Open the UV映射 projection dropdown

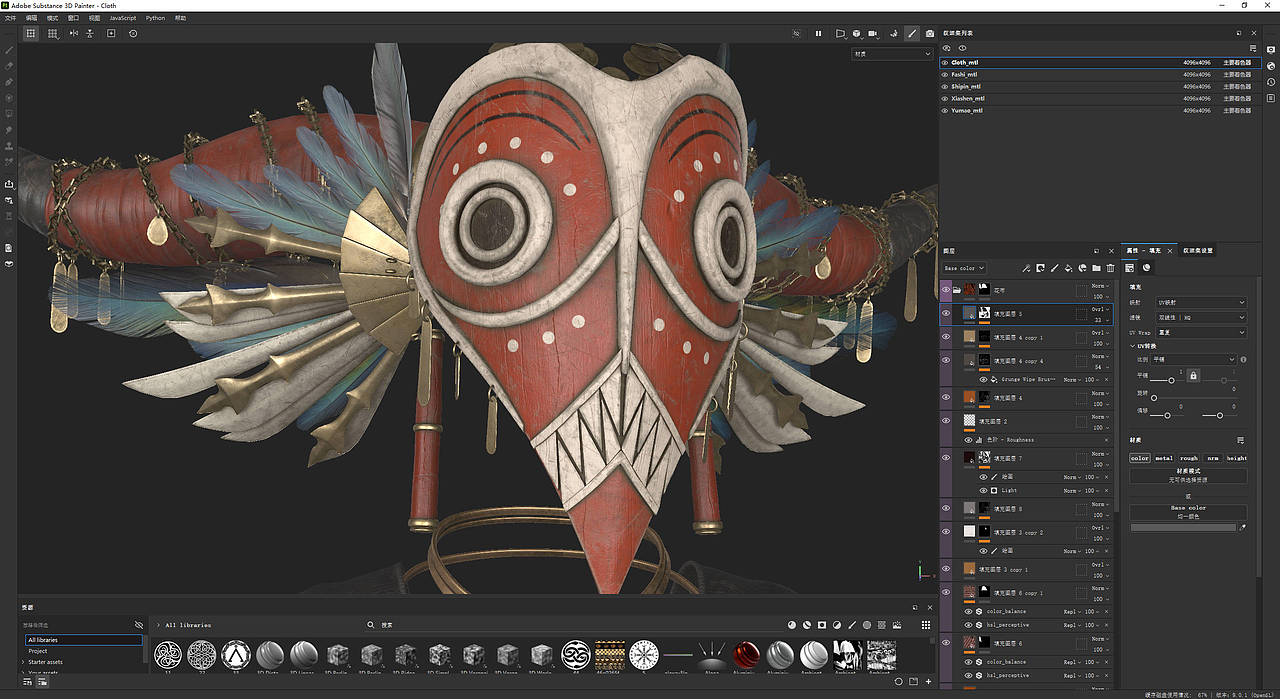(x=1201, y=302)
